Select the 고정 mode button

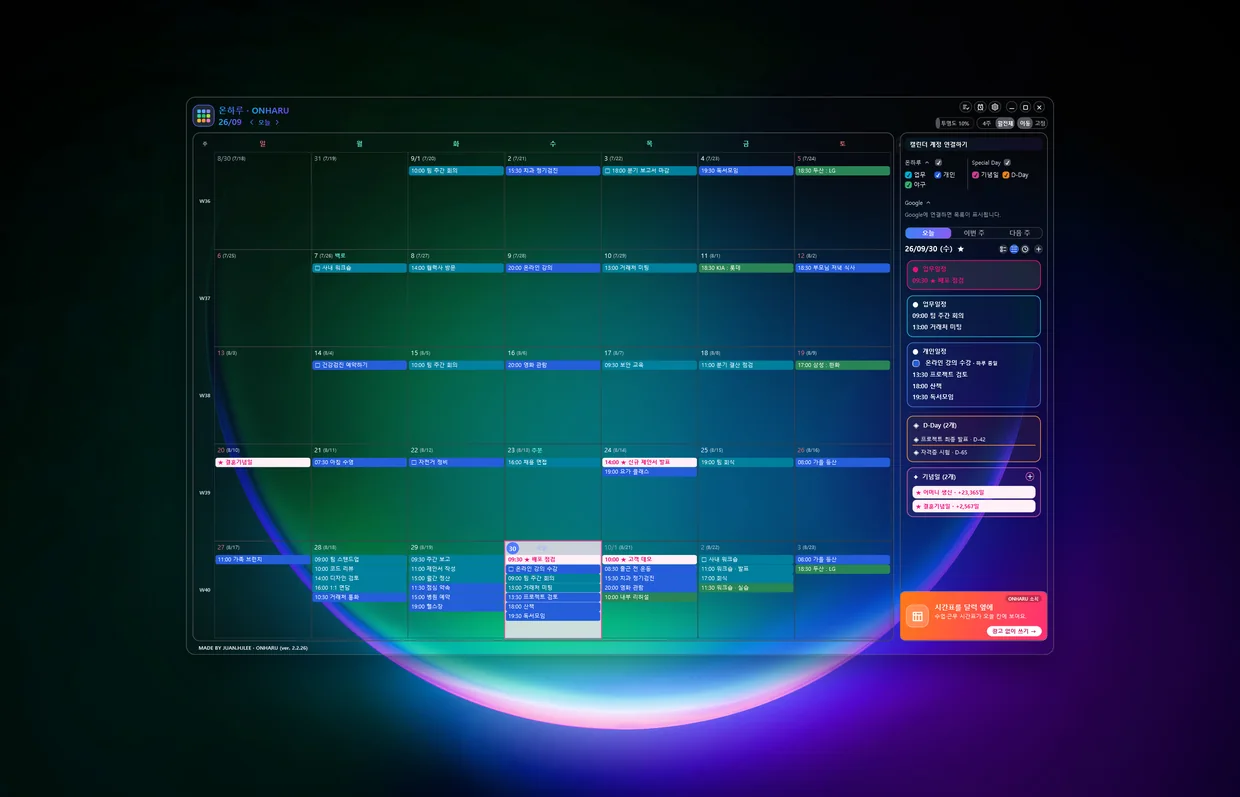1040,123
